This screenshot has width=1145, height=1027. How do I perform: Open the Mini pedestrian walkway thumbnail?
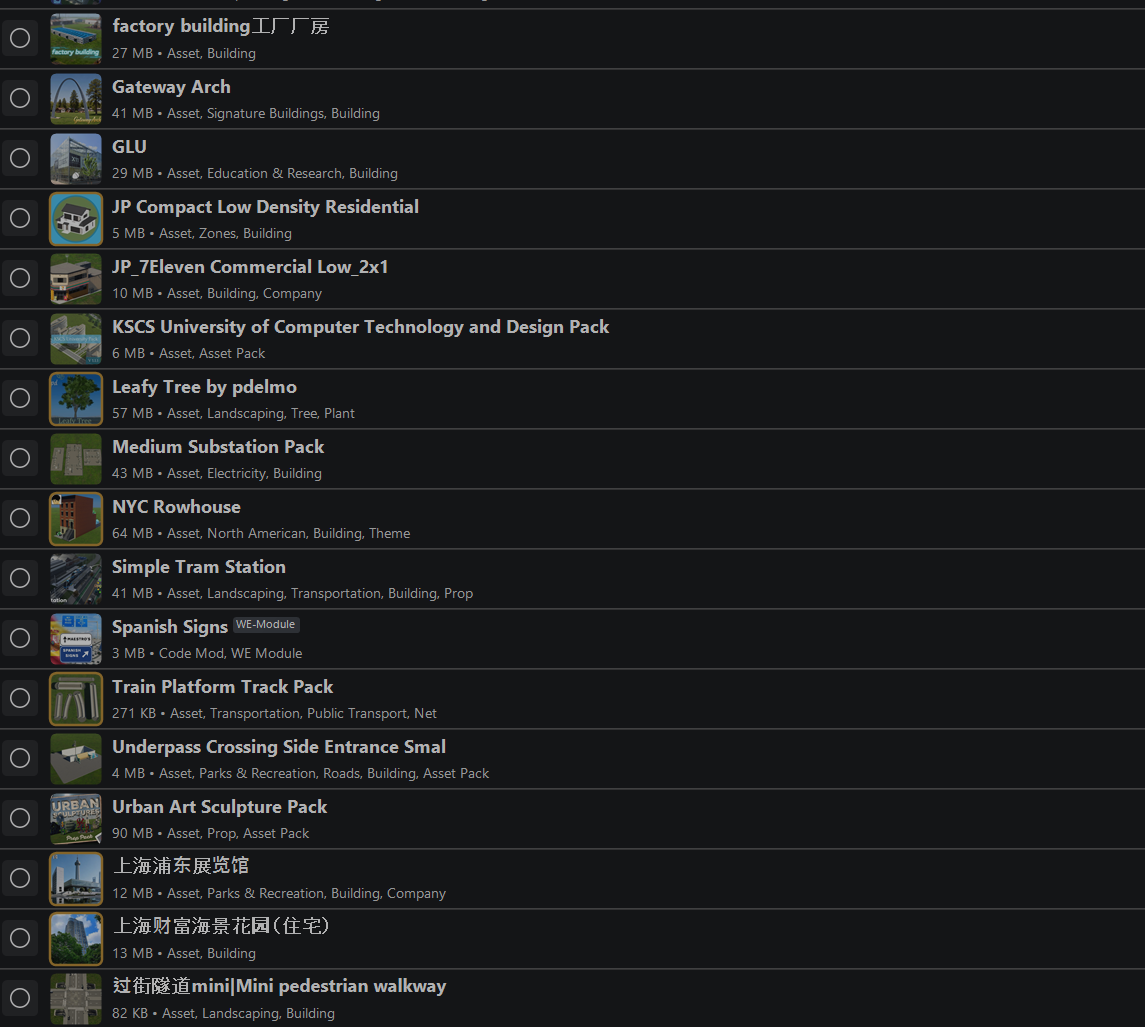pyautogui.click(x=76, y=998)
